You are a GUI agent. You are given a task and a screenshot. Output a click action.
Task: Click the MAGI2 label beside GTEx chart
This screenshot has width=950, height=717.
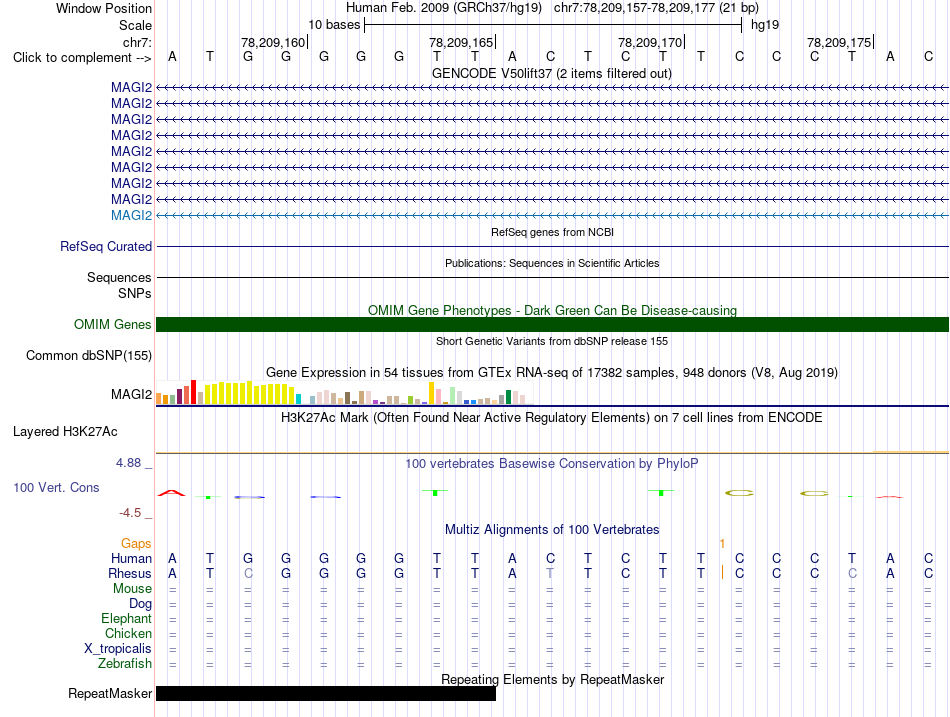[x=131, y=395]
